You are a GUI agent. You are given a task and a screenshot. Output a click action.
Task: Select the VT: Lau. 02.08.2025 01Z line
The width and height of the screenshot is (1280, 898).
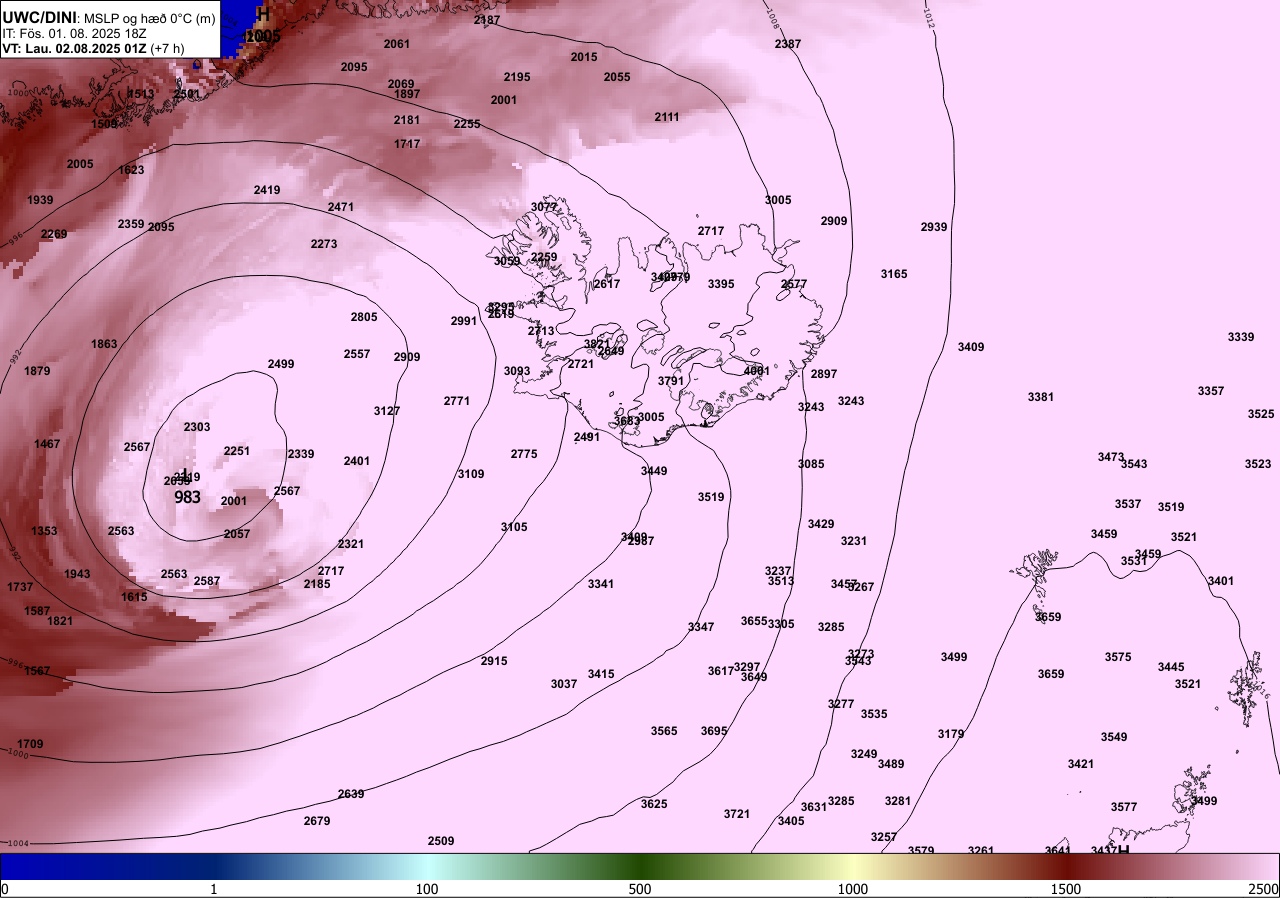coord(93,48)
